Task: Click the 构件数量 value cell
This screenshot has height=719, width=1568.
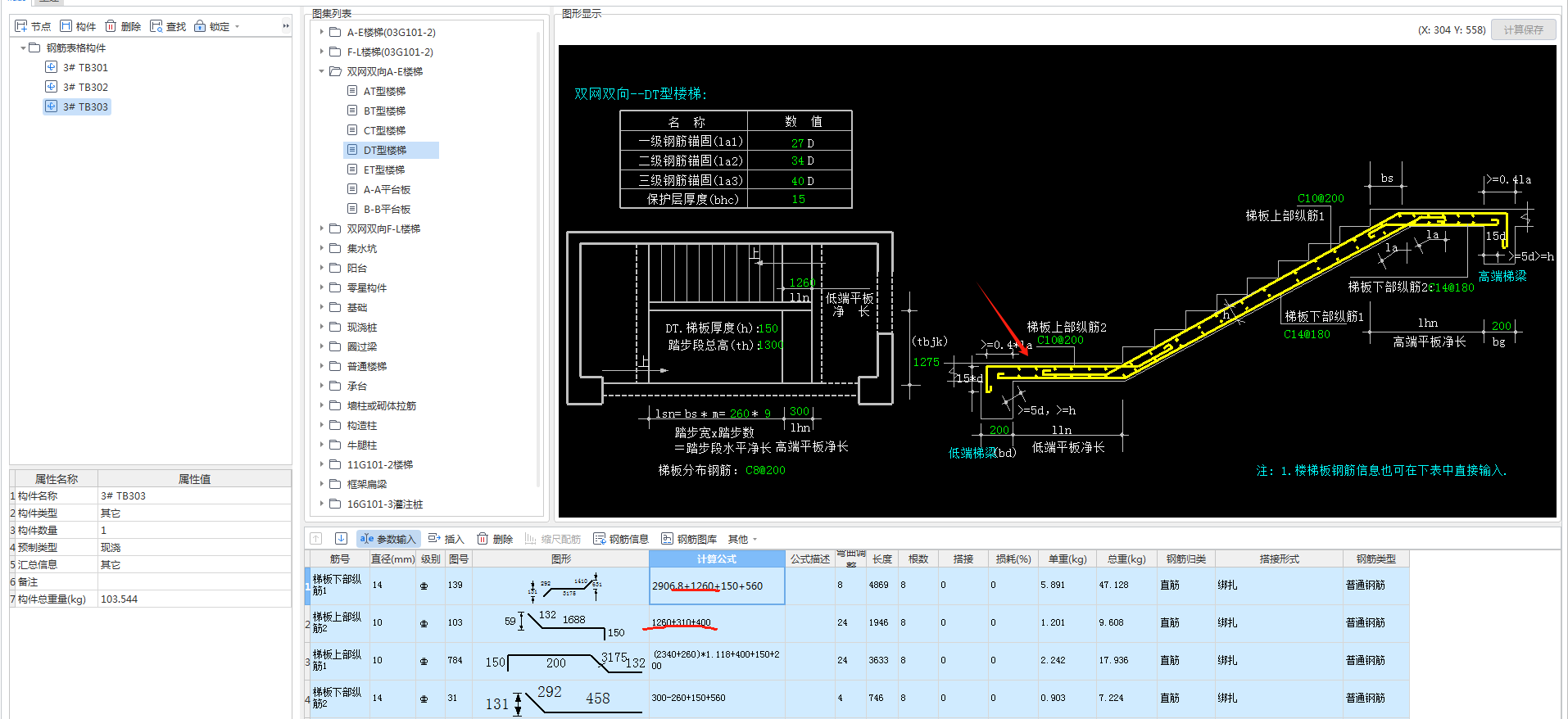Action: (194, 530)
